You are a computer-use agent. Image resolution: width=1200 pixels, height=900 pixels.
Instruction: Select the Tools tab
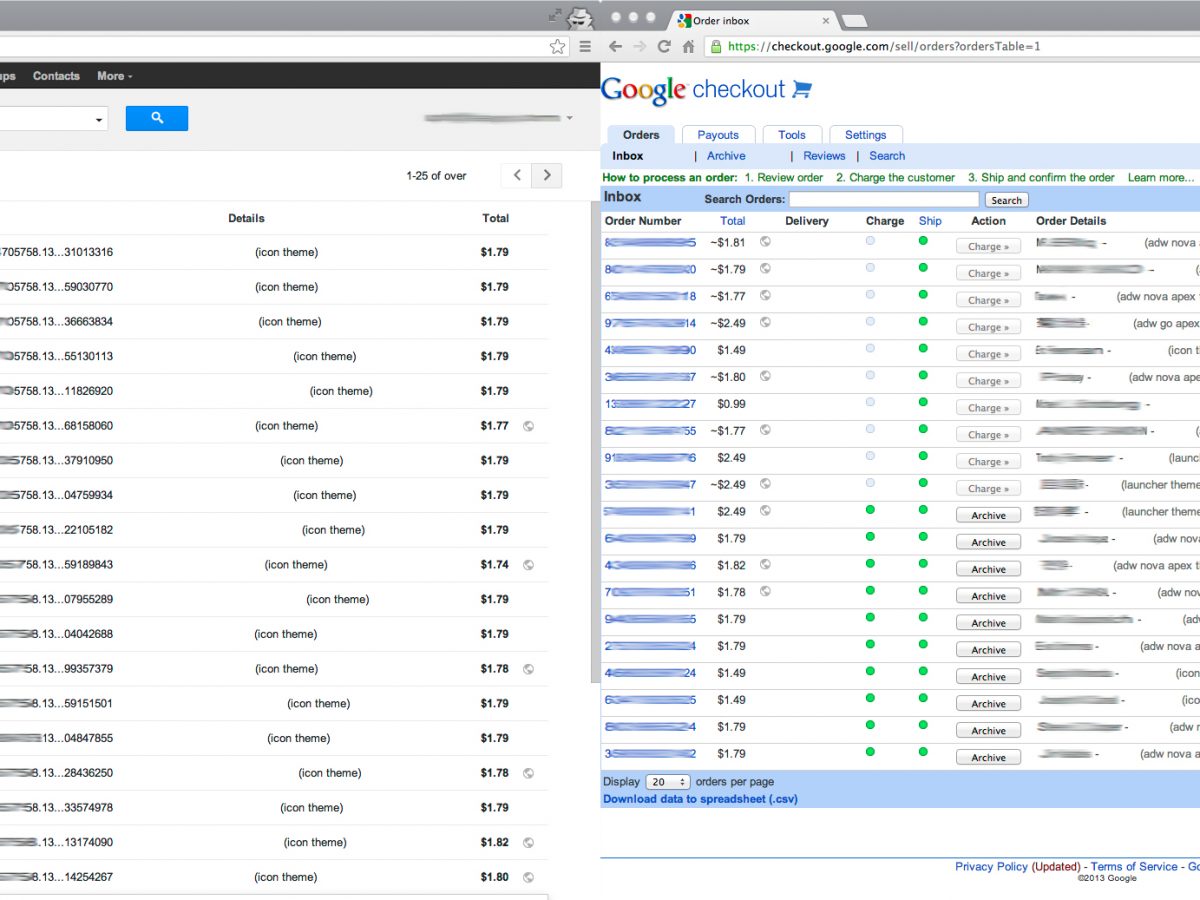(791, 135)
